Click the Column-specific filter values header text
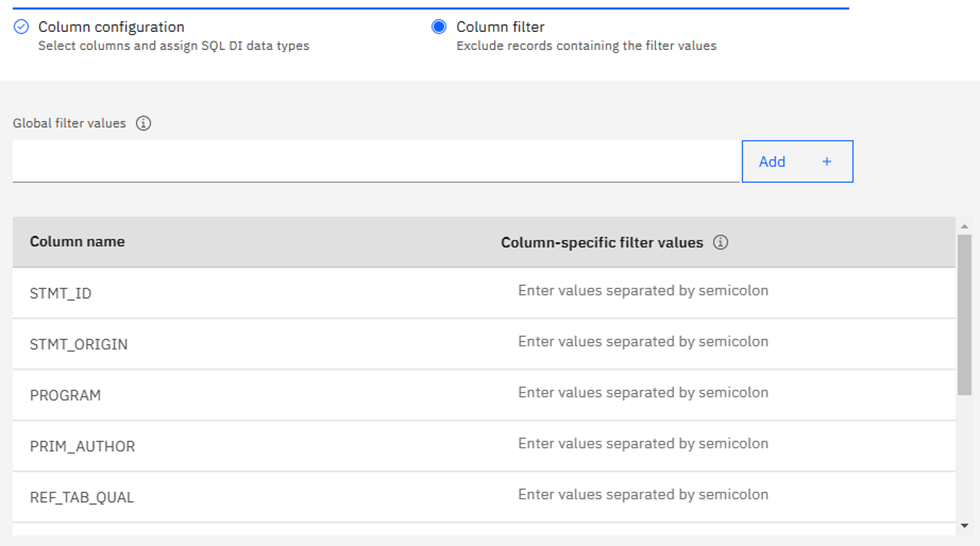 point(602,242)
